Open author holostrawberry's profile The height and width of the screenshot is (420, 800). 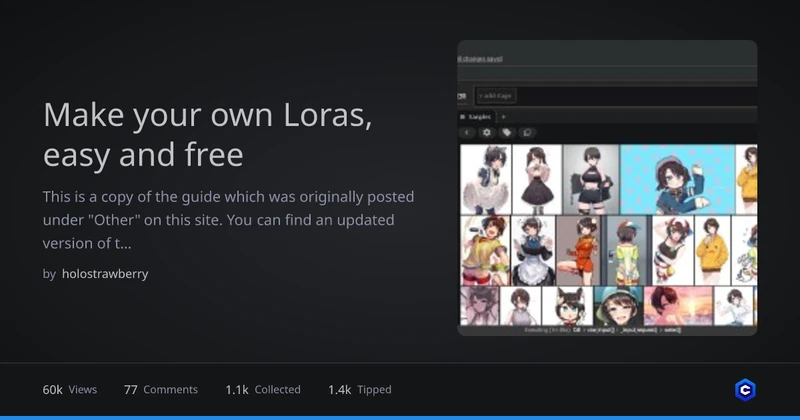pyautogui.click(x=105, y=274)
